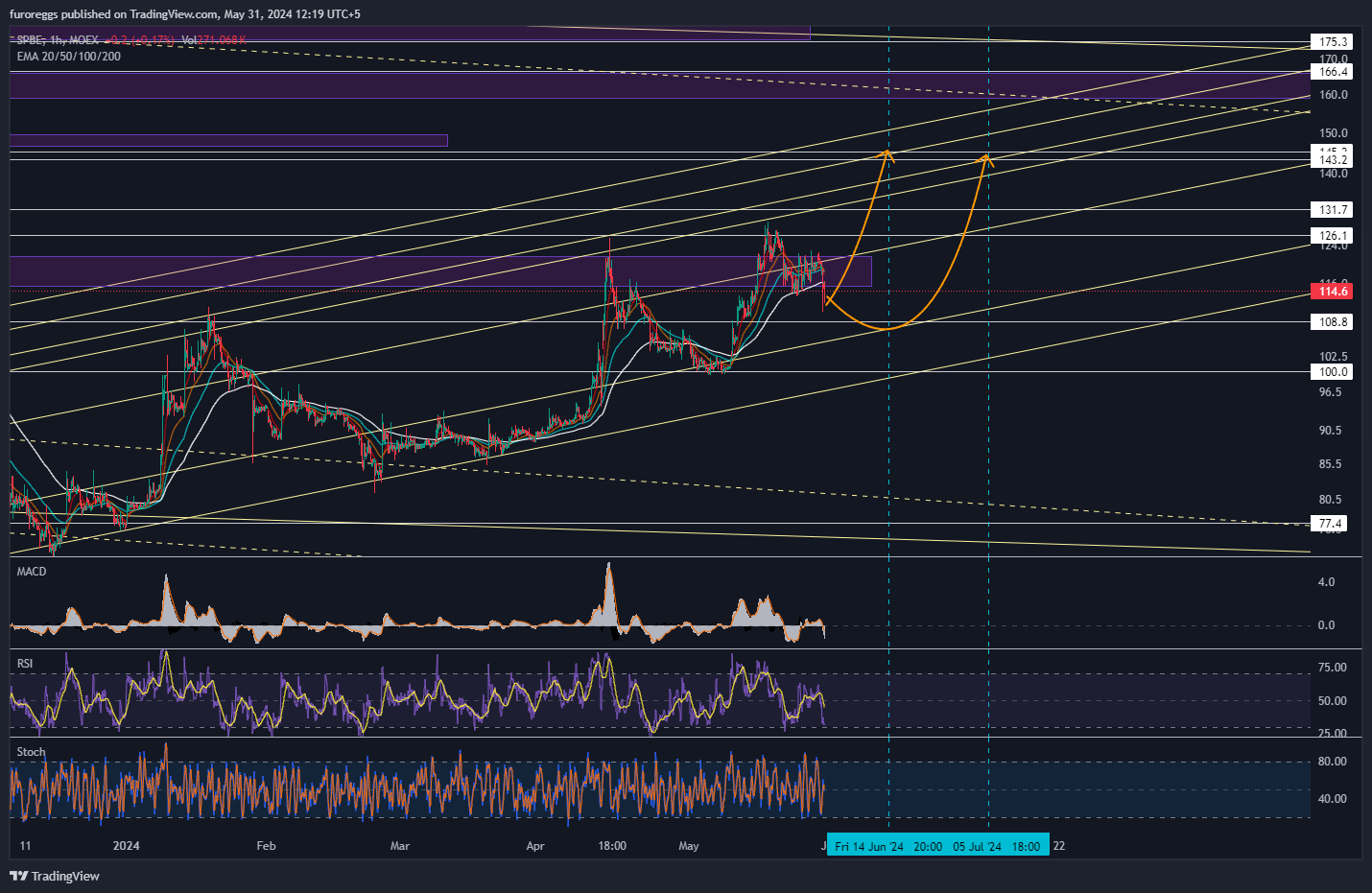The image size is (1372, 893).
Task: Click the May label on time axis
Action: (x=689, y=846)
